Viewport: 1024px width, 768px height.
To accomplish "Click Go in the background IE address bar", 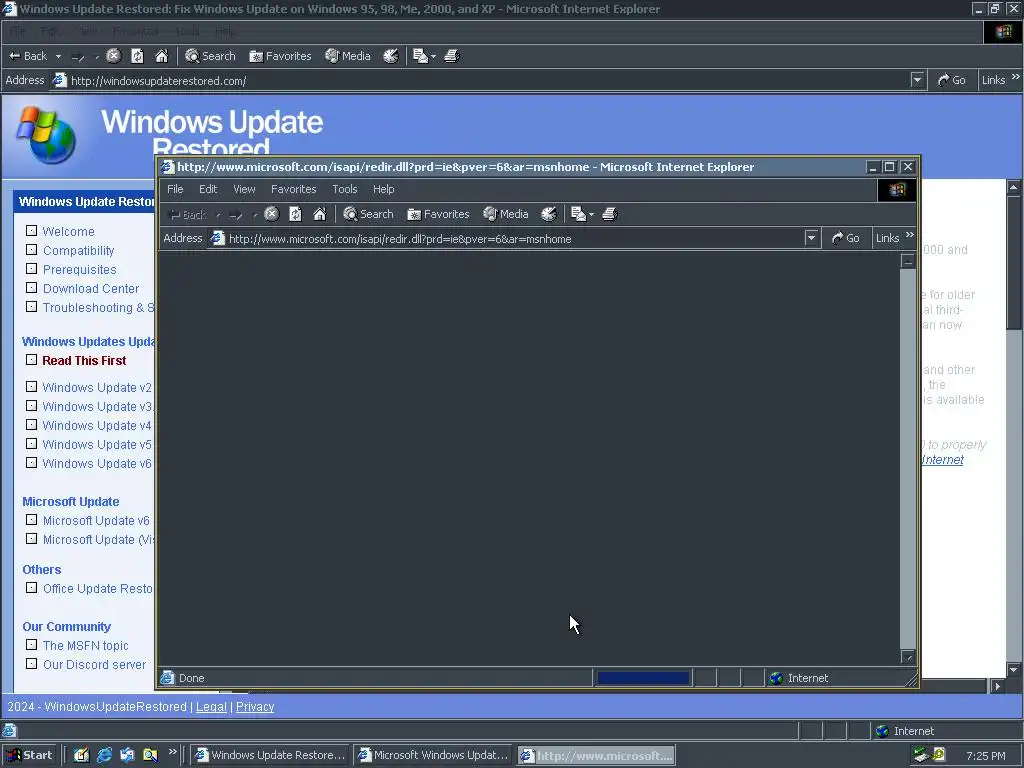I will pyautogui.click(x=952, y=80).
